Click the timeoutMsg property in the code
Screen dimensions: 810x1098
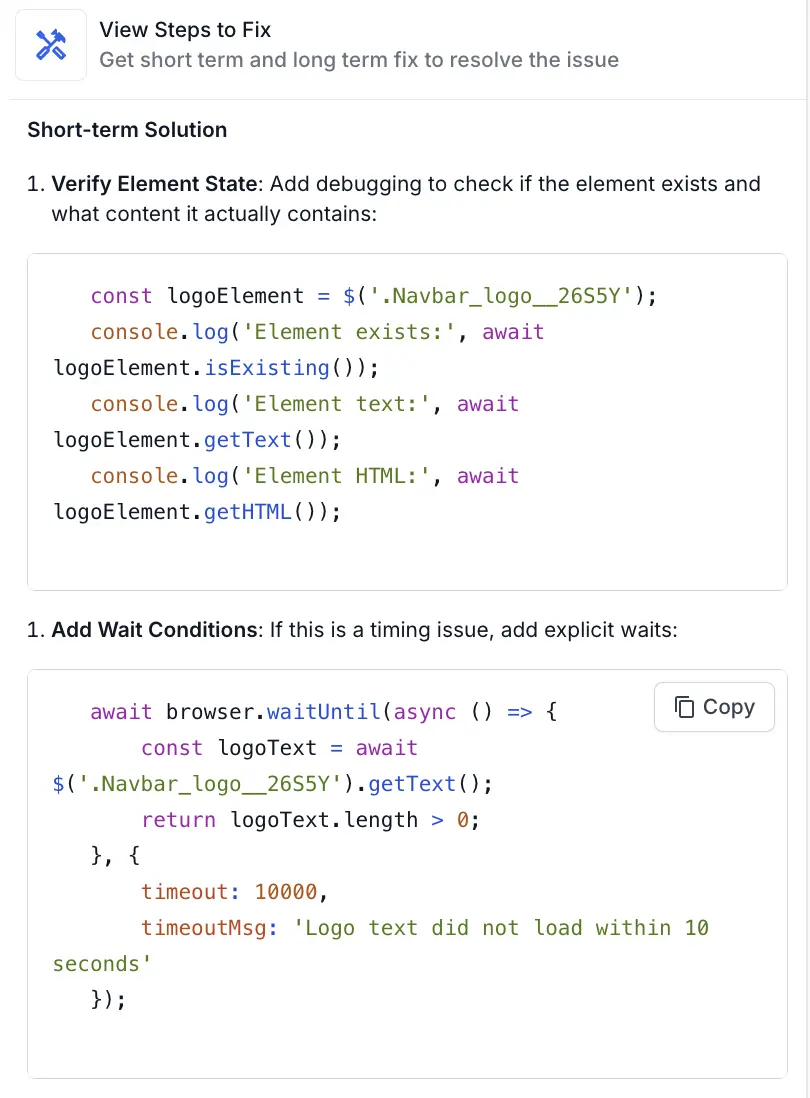[210, 928]
